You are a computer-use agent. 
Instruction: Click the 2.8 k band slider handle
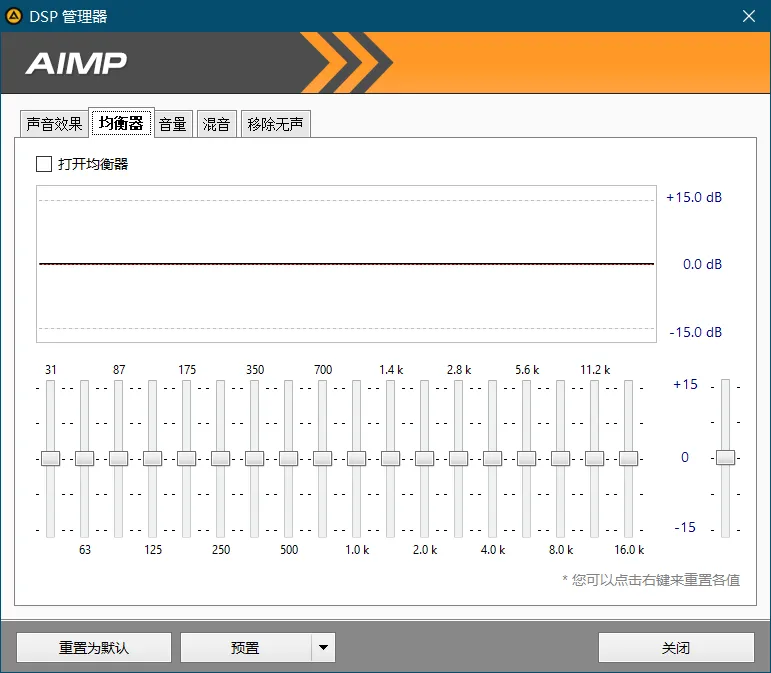coord(458,458)
